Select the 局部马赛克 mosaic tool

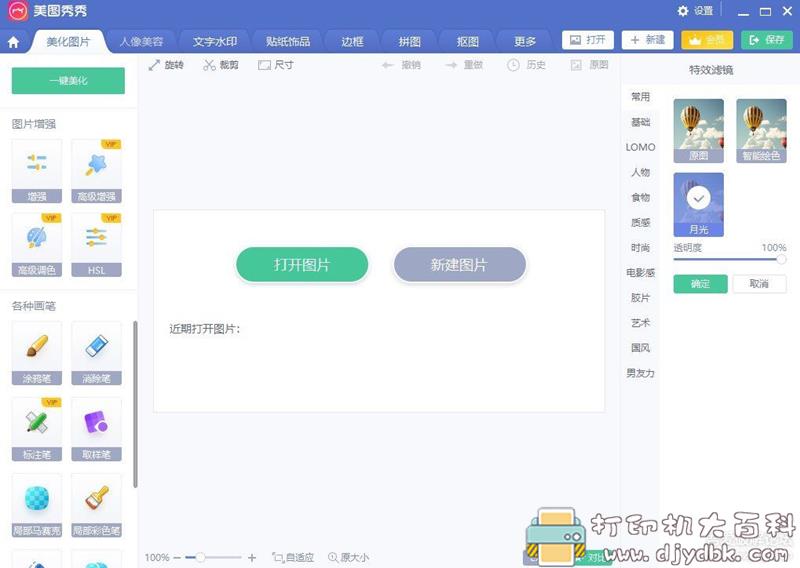coord(37,505)
